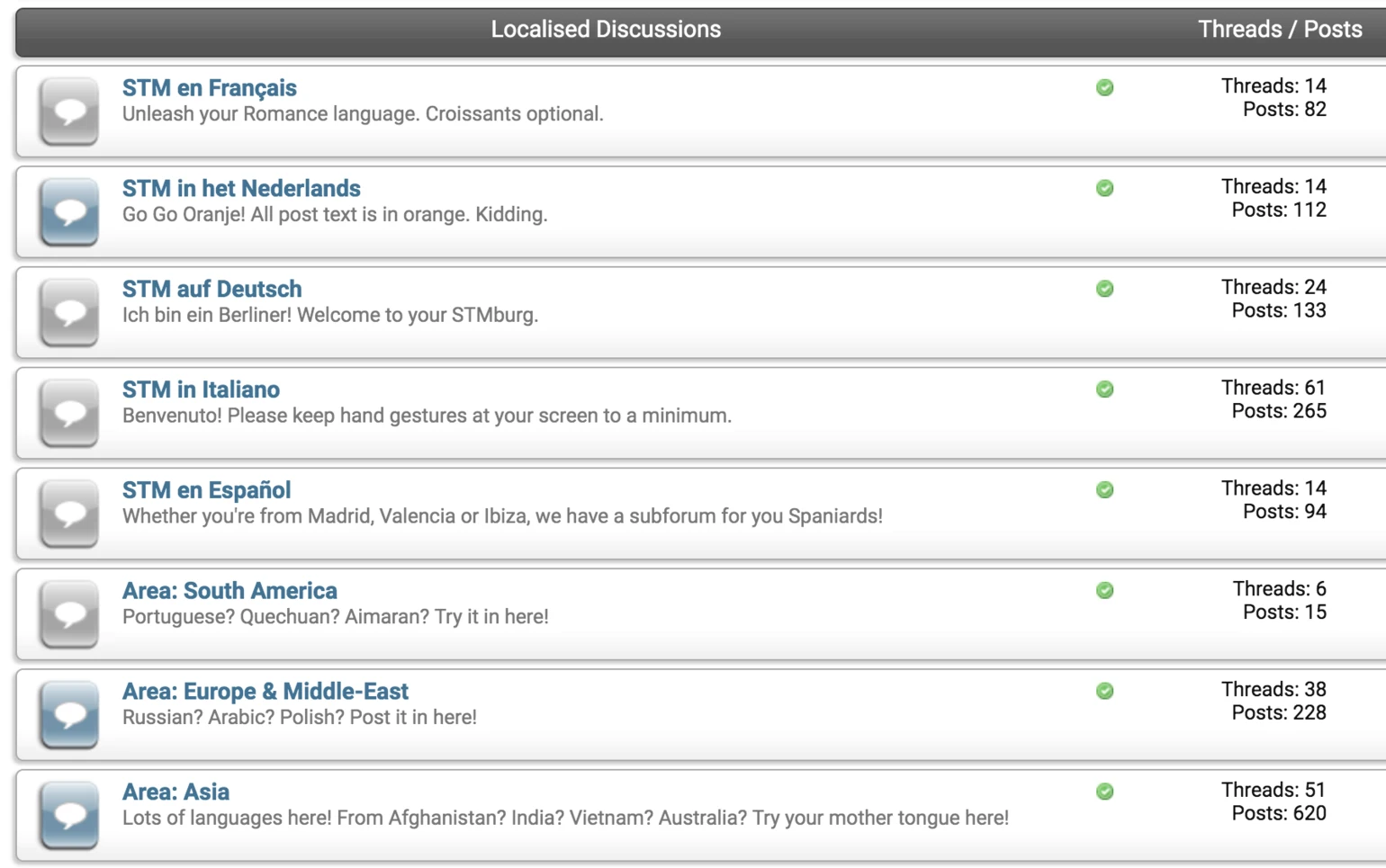Click the Area: South America forum icon
1386x868 pixels.
coord(67,613)
